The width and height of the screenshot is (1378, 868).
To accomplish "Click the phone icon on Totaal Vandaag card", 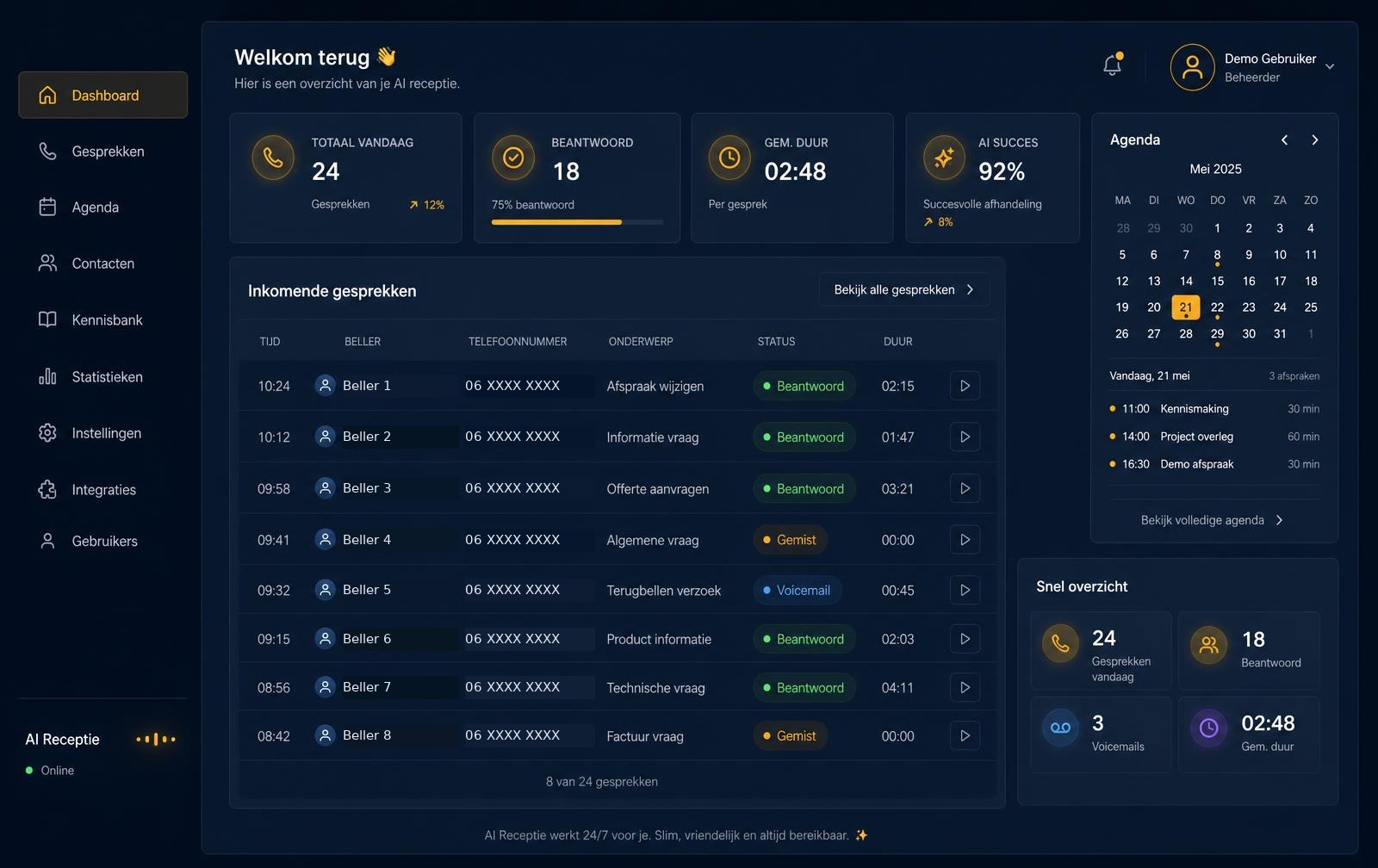I will 273,158.
